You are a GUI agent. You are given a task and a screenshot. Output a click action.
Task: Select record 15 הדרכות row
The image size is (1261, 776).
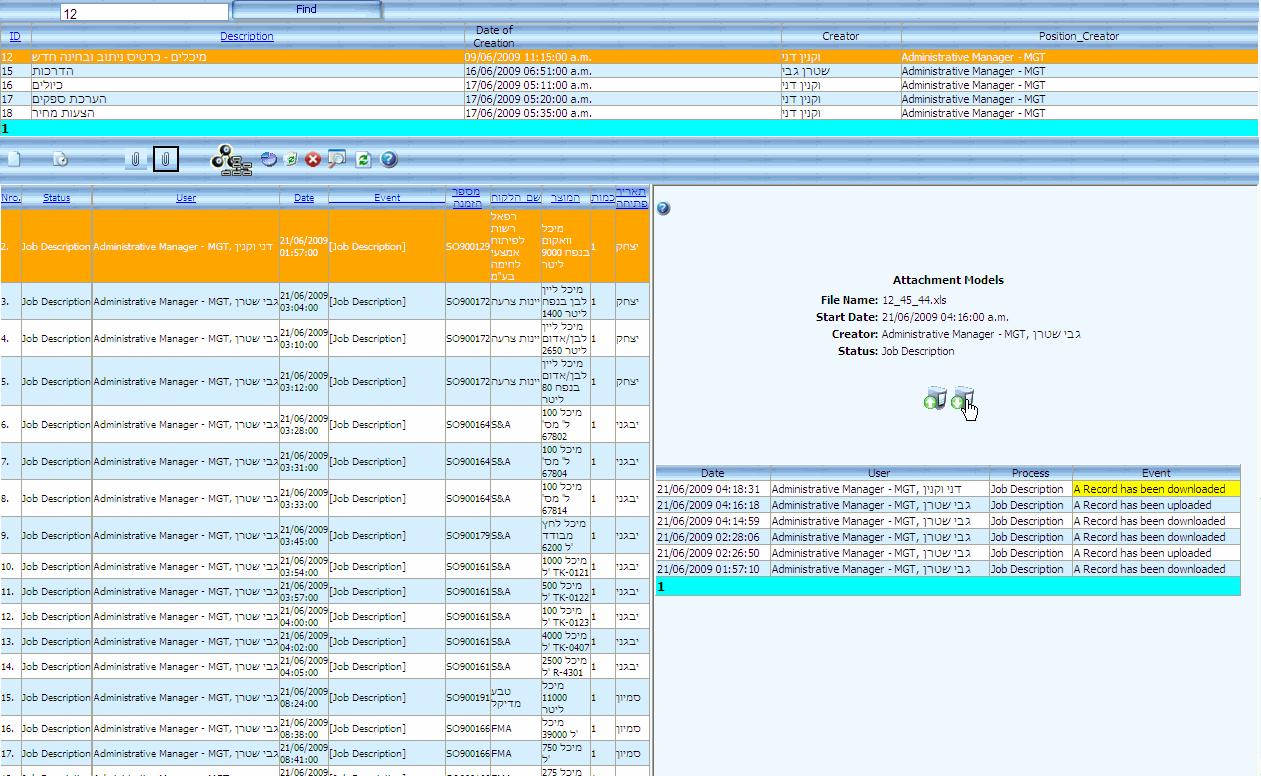(x=630, y=71)
